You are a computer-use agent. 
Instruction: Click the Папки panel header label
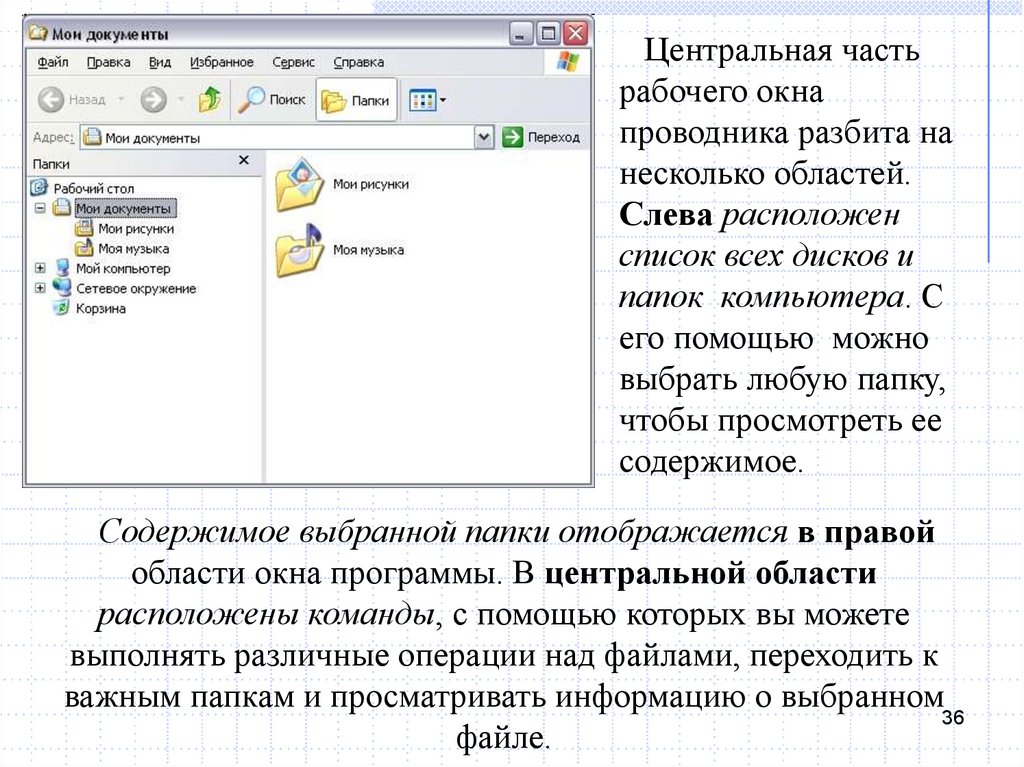[x=51, y=164]
